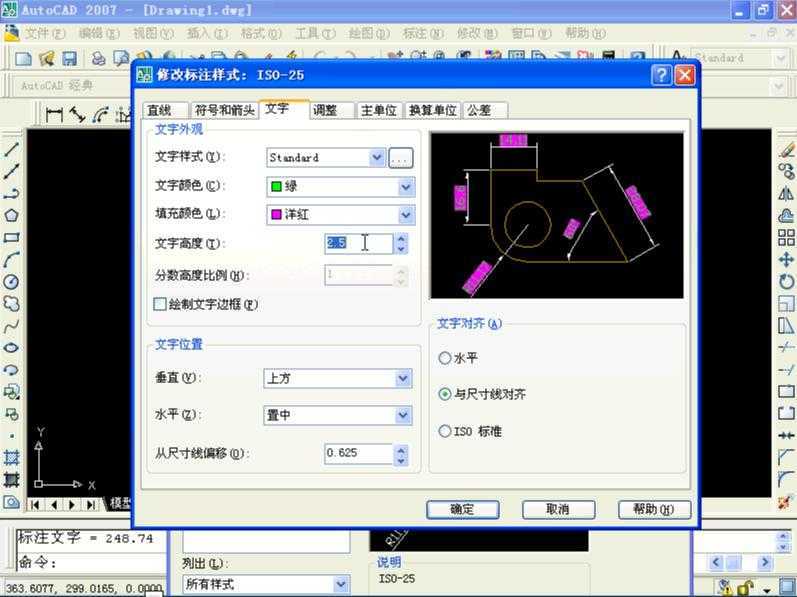
Task: Click the 命令 command line input
Action: click(91, 563)
